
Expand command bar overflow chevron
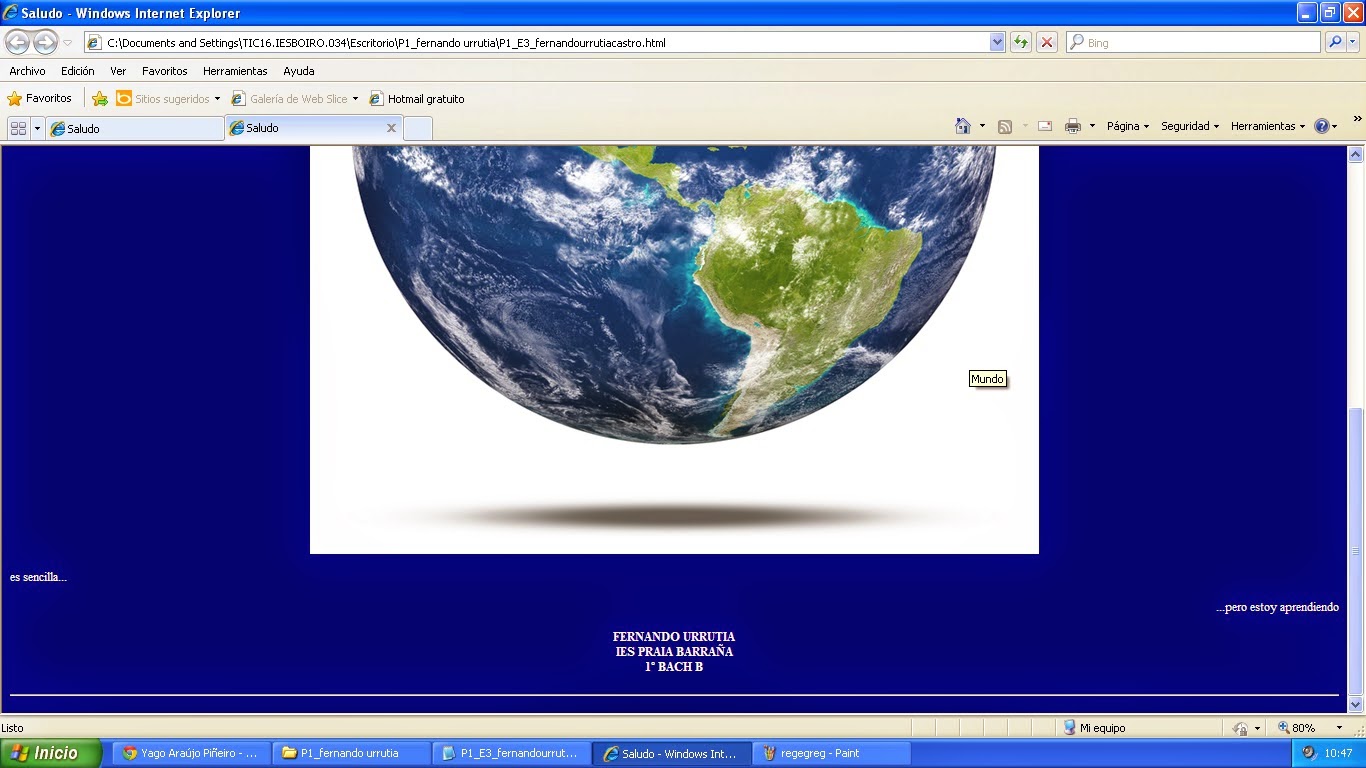(1357, 119)
